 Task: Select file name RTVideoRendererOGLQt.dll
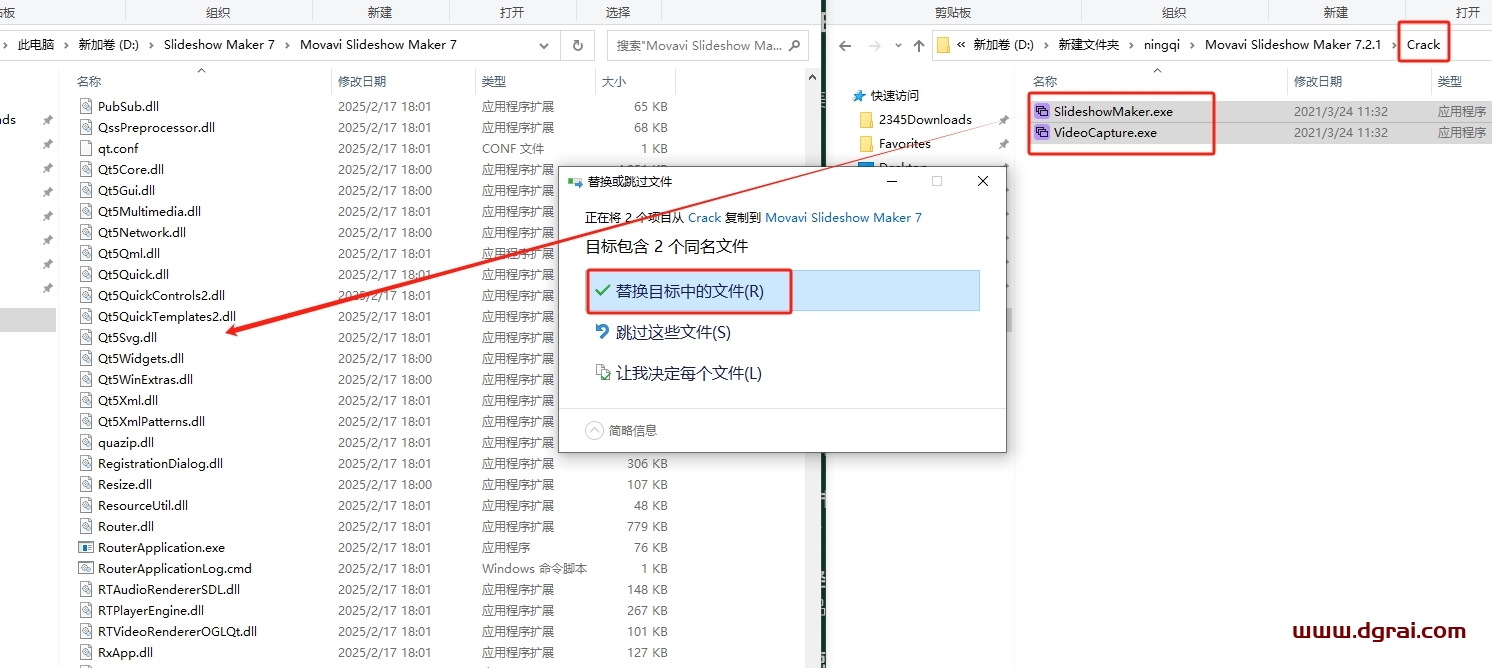[178, 631]
